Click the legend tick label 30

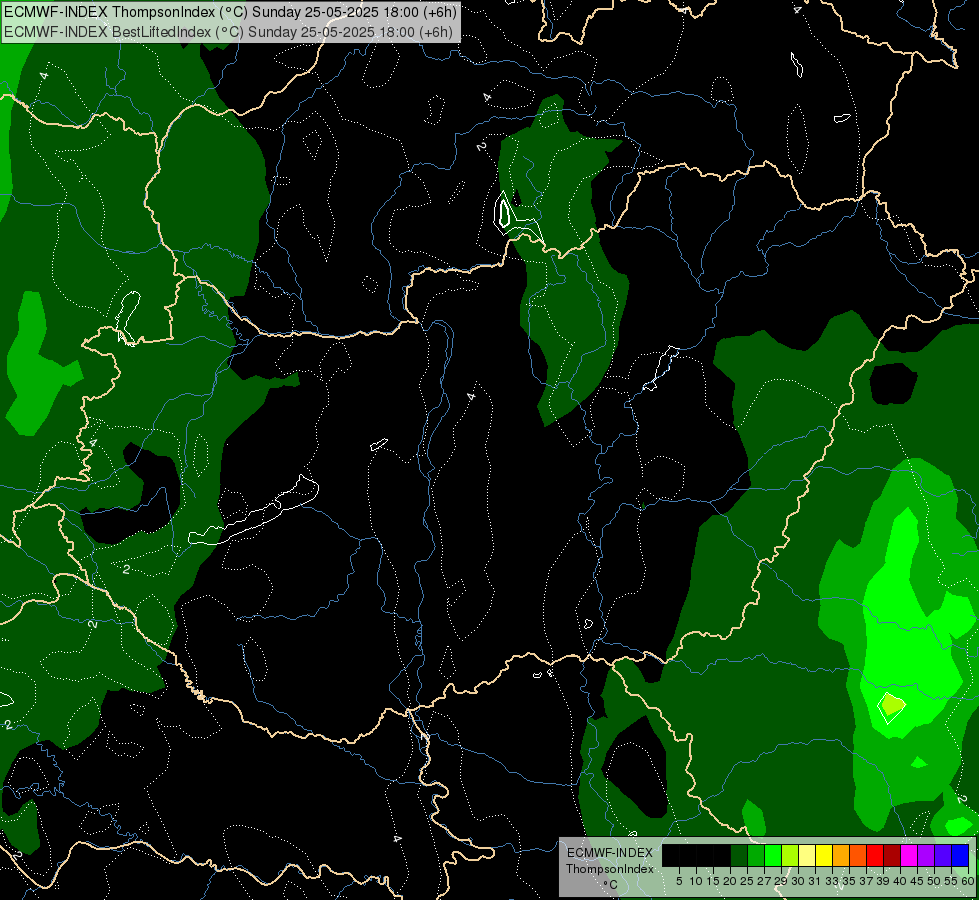(798, 881)
